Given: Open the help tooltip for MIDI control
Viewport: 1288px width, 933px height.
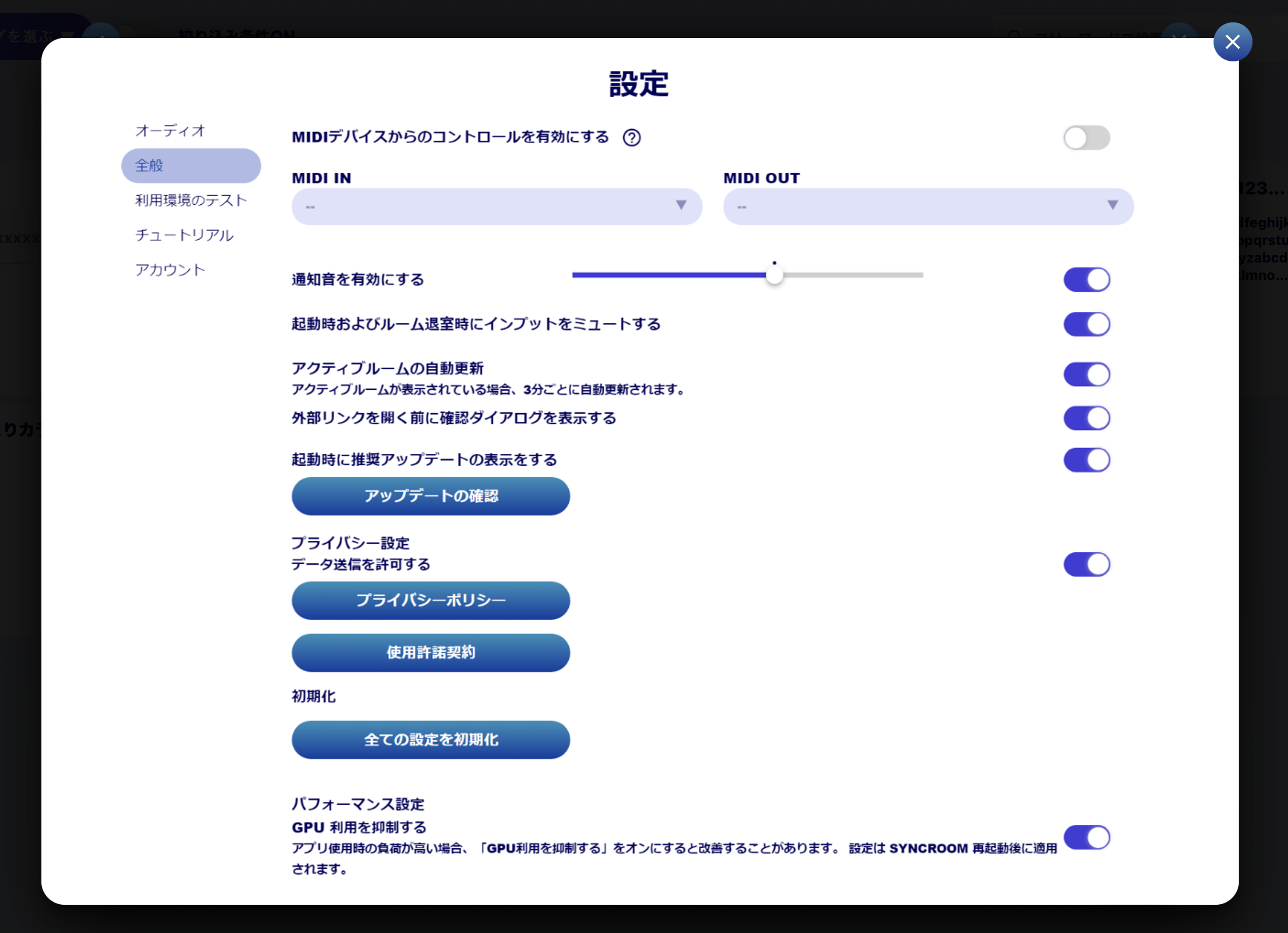Looking at the screenshot, I should pos(632,137).
